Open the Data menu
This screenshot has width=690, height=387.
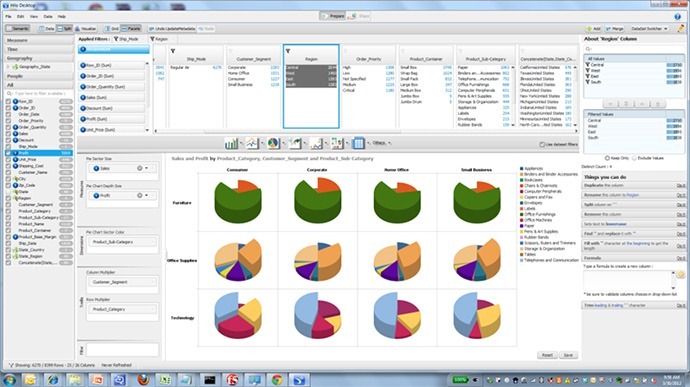tap(48, 16)
